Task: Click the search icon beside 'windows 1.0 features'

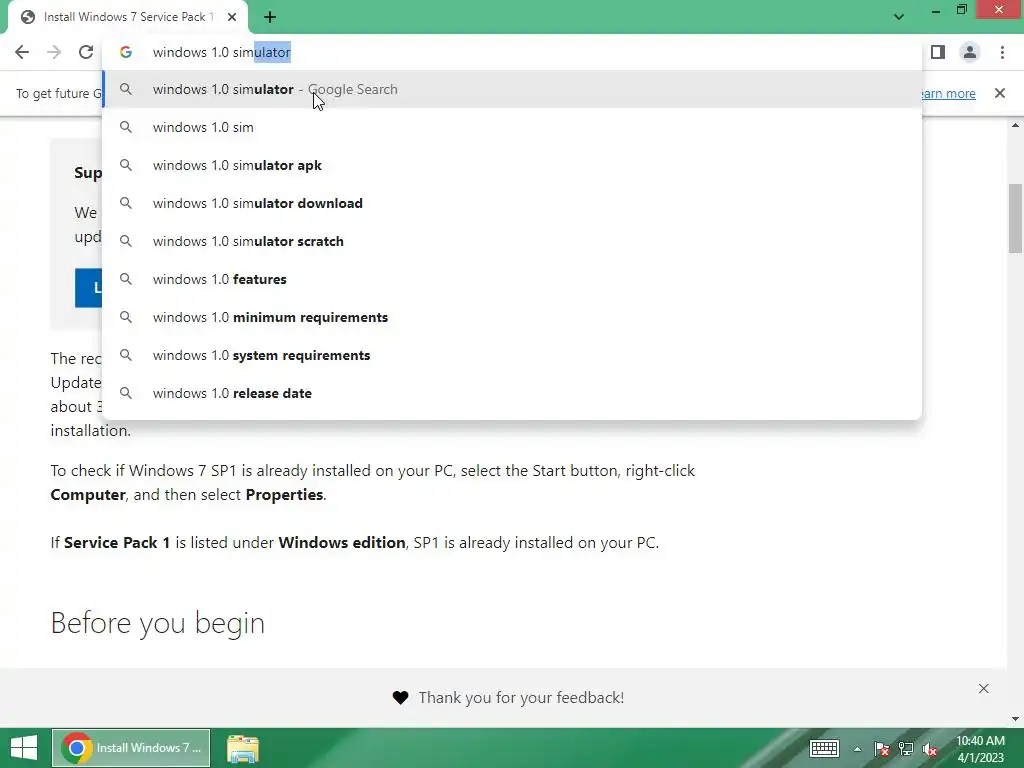Action: [x=126, y=279]
